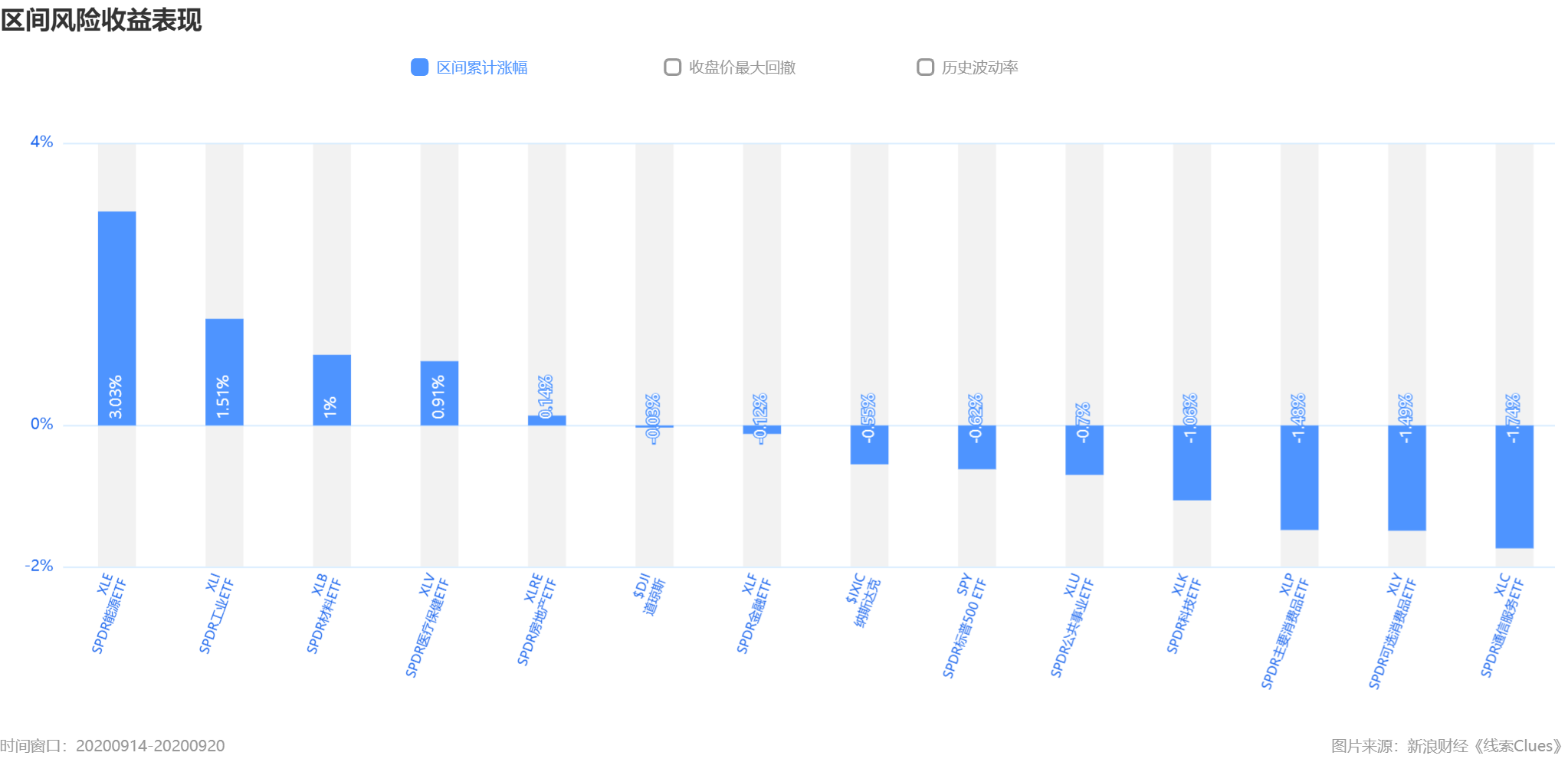The width and height of the screenshot is (1568, 759).
Task: Click the XLI bar showing 1.51%
Action: (x=225, y=372)
